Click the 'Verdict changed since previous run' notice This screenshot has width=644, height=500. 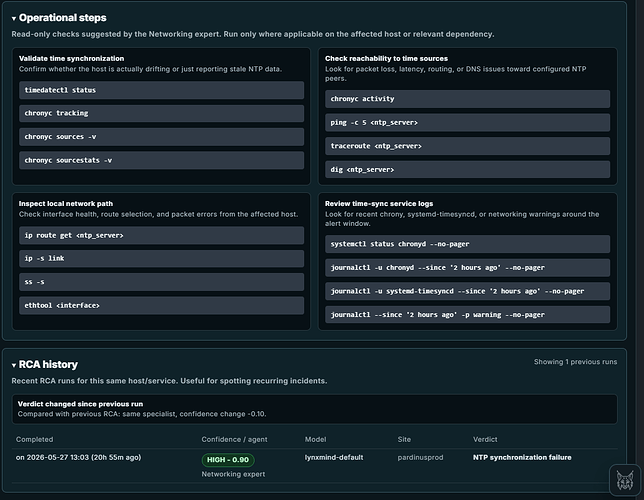(315, 409)
